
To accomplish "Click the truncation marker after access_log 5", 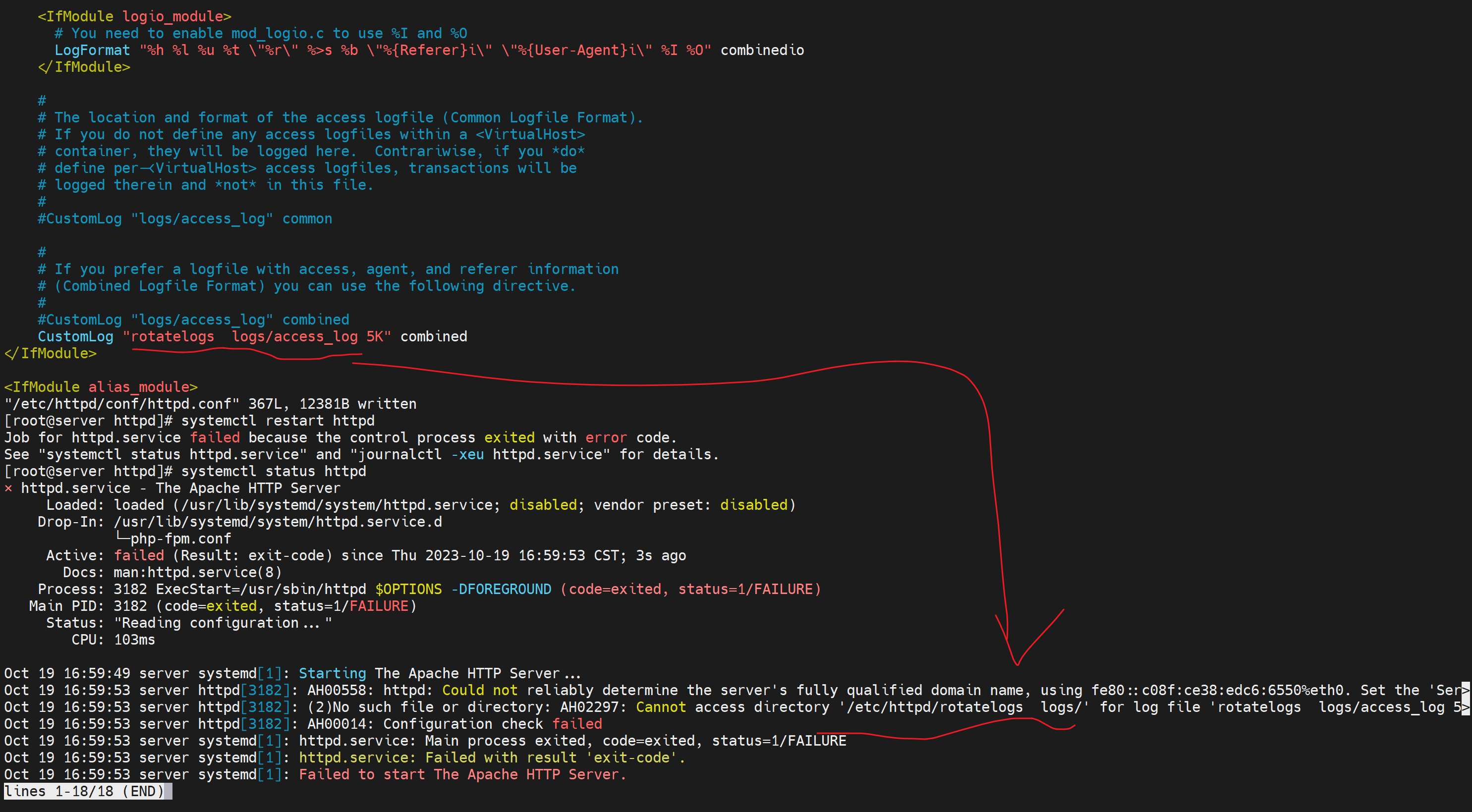I will click(x=1466, y=707).
